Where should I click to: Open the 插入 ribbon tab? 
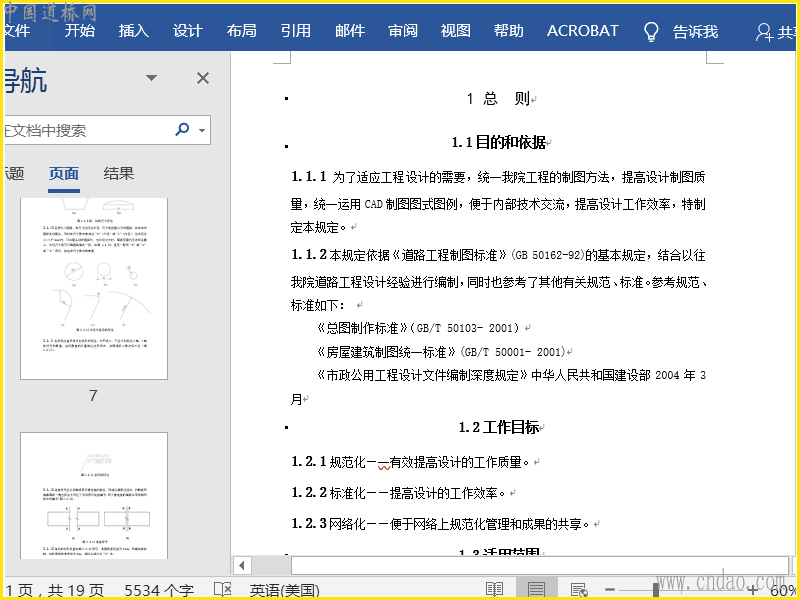(x=134, y=31)
